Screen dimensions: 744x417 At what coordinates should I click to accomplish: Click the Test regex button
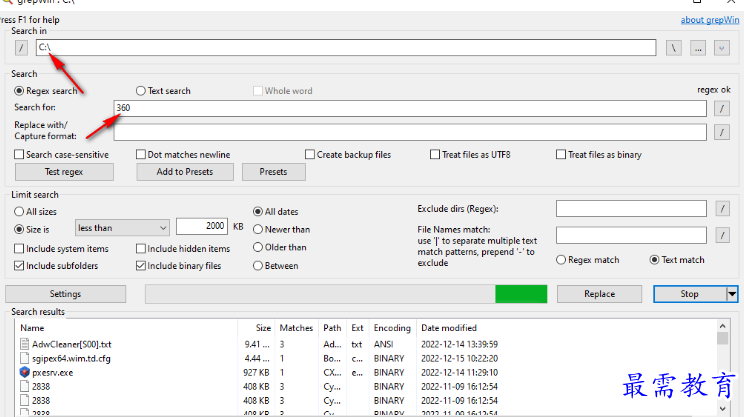coord(65,172)
